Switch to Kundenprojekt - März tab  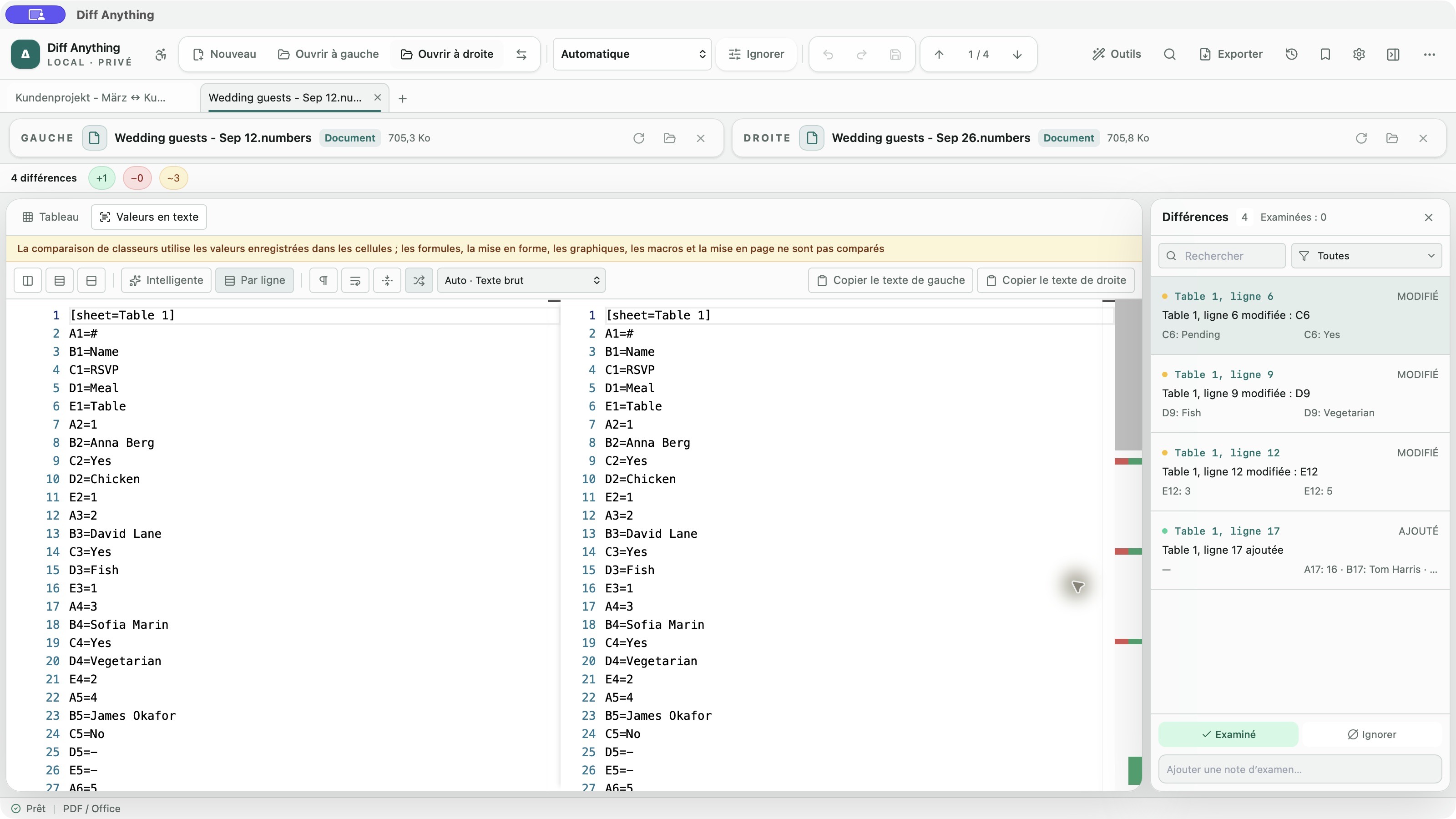pyautogui.click(x=91, y=98)
